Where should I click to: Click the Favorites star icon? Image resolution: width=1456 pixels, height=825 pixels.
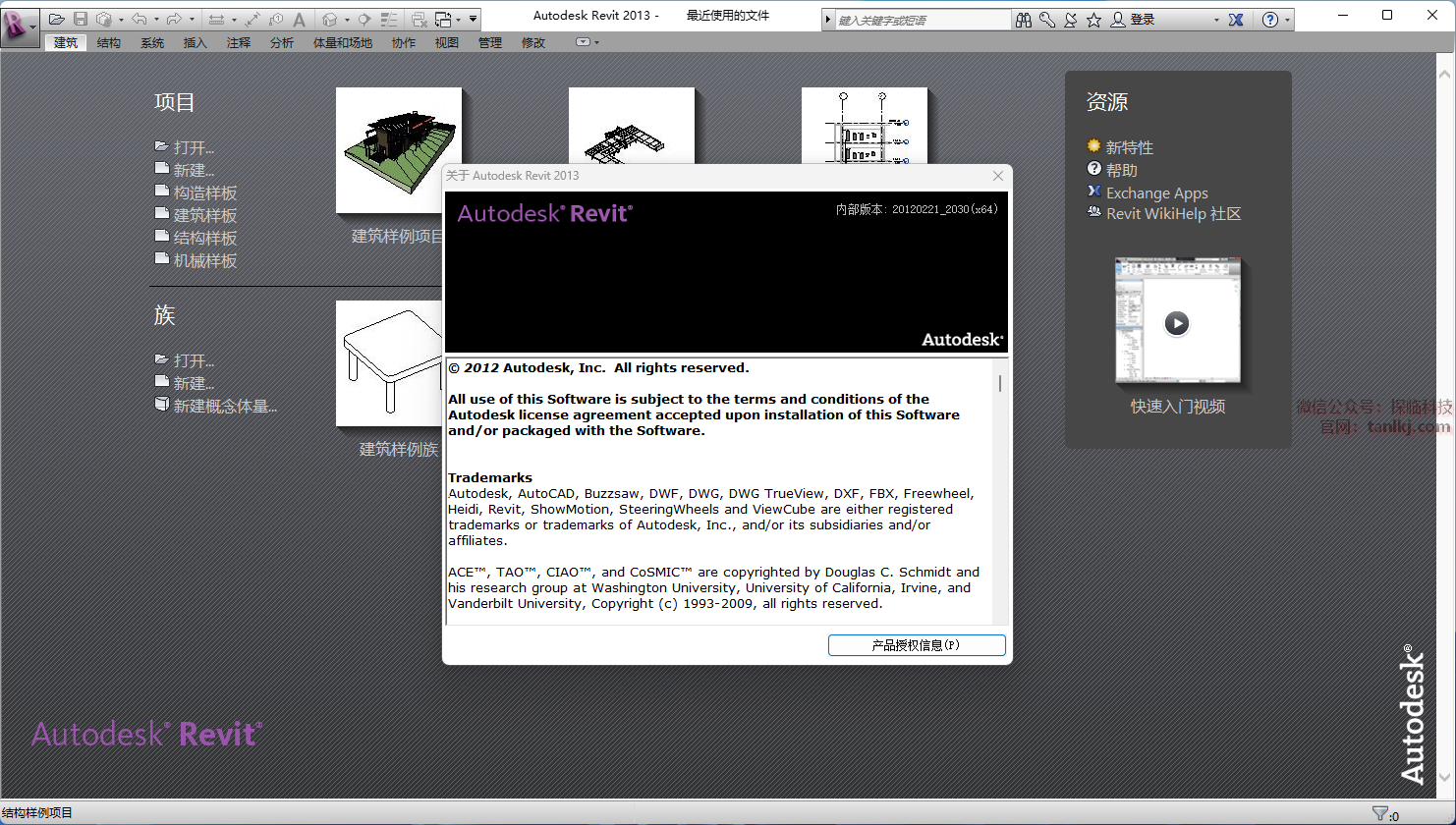(x=1093, y=20)
